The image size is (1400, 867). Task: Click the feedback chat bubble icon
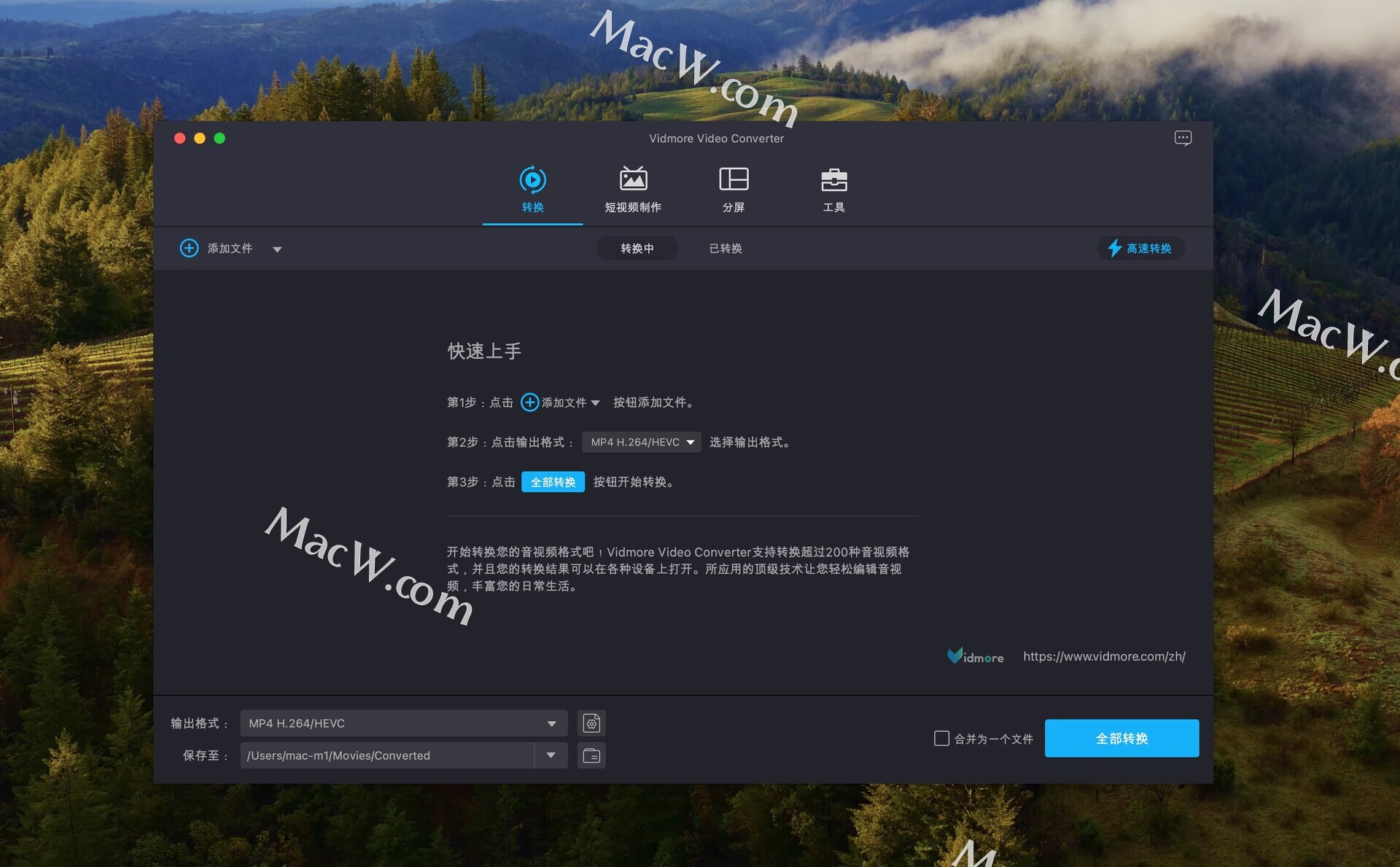(1183, 138)
